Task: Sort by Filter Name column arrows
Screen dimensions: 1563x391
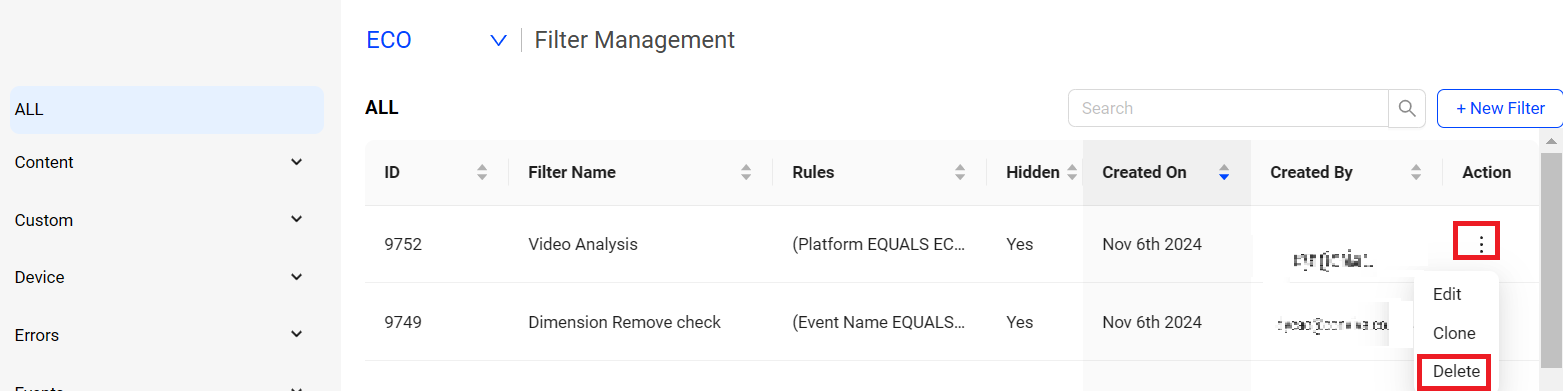Action: (746, 172)
